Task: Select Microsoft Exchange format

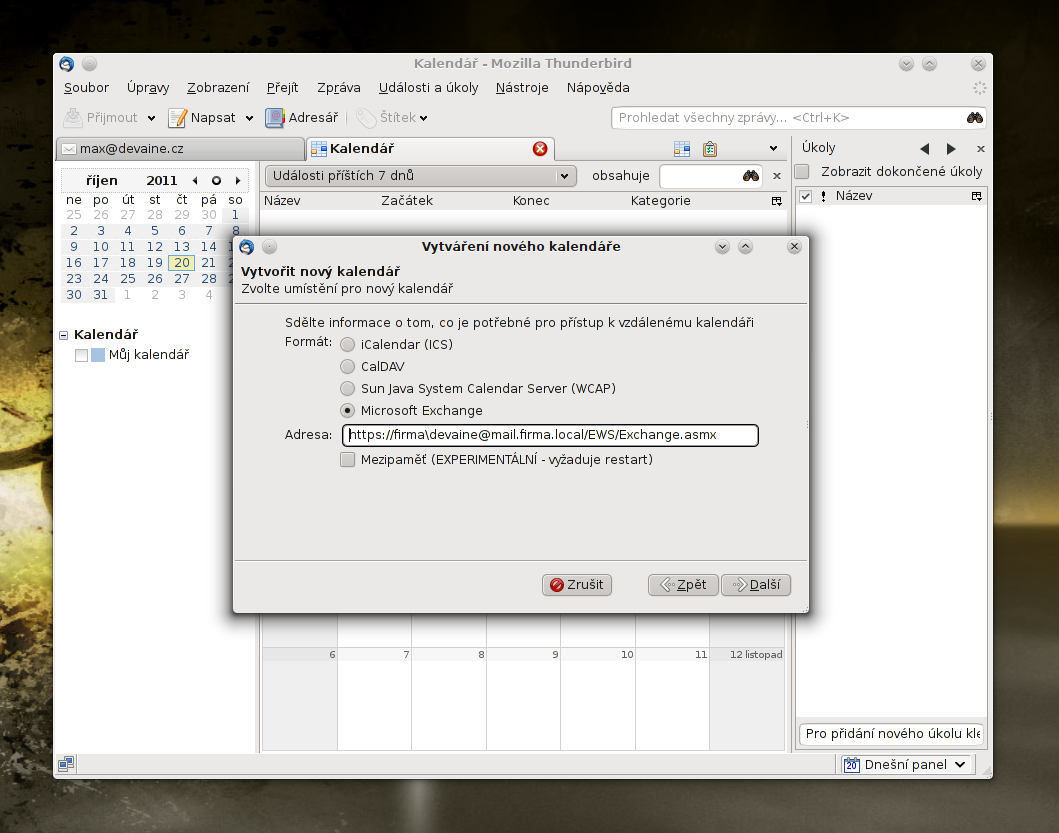Action: pos(347,411)
